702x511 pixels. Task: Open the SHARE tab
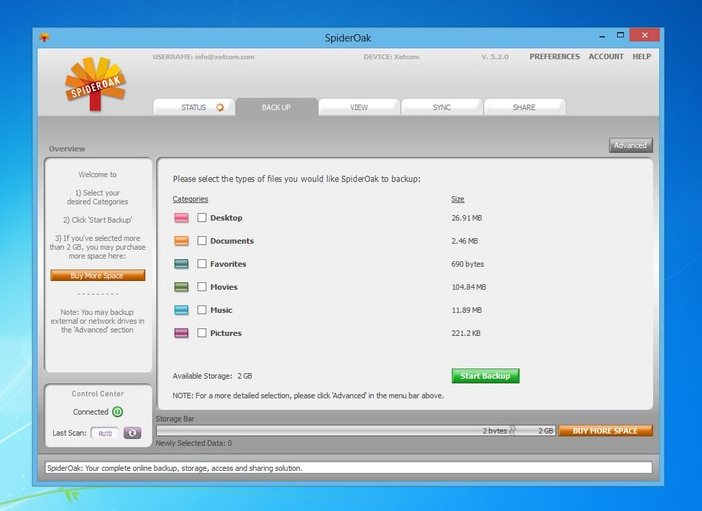[524, 107]
